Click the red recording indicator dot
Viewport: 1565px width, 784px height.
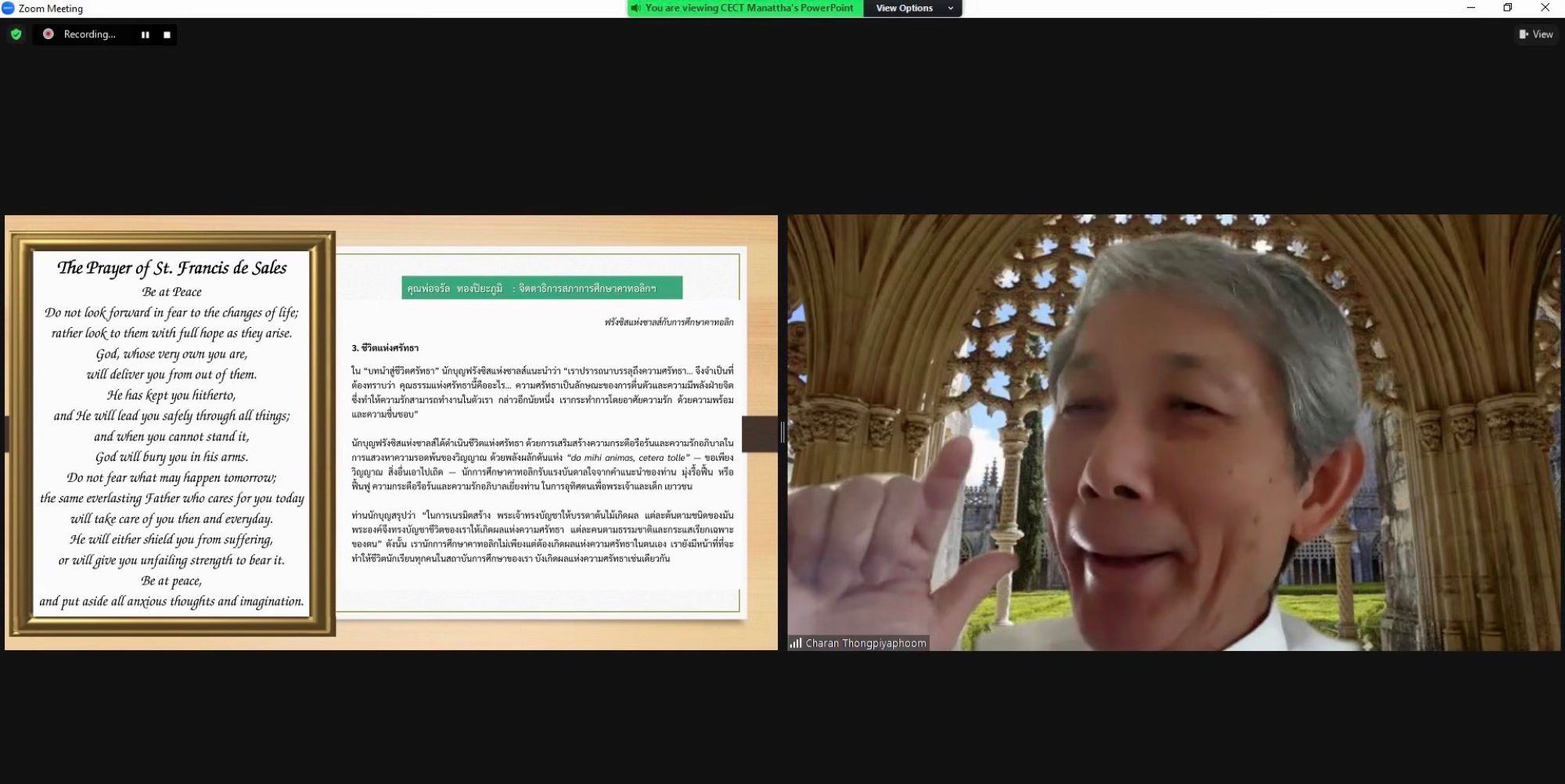pyautogui.click(x=49, y=34)
